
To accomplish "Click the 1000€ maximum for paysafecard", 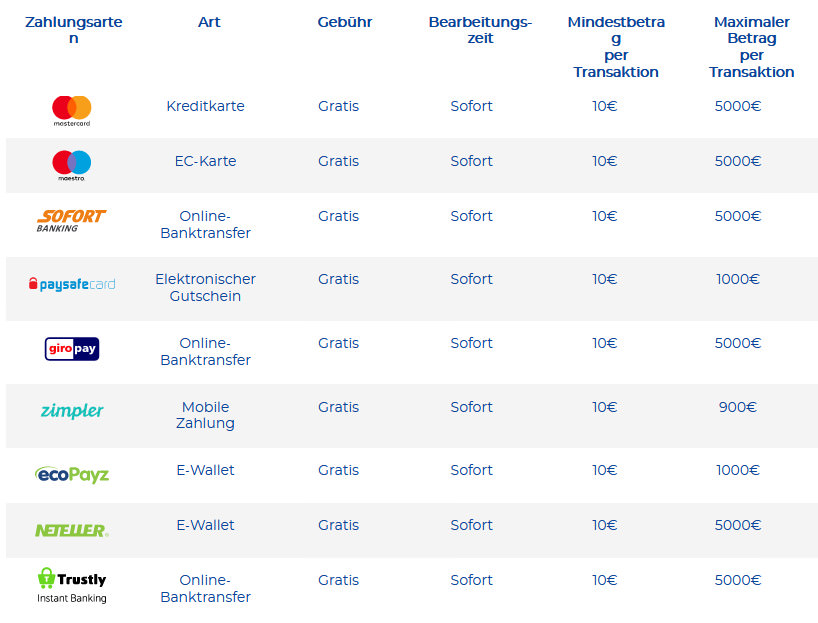I will 738,279.
